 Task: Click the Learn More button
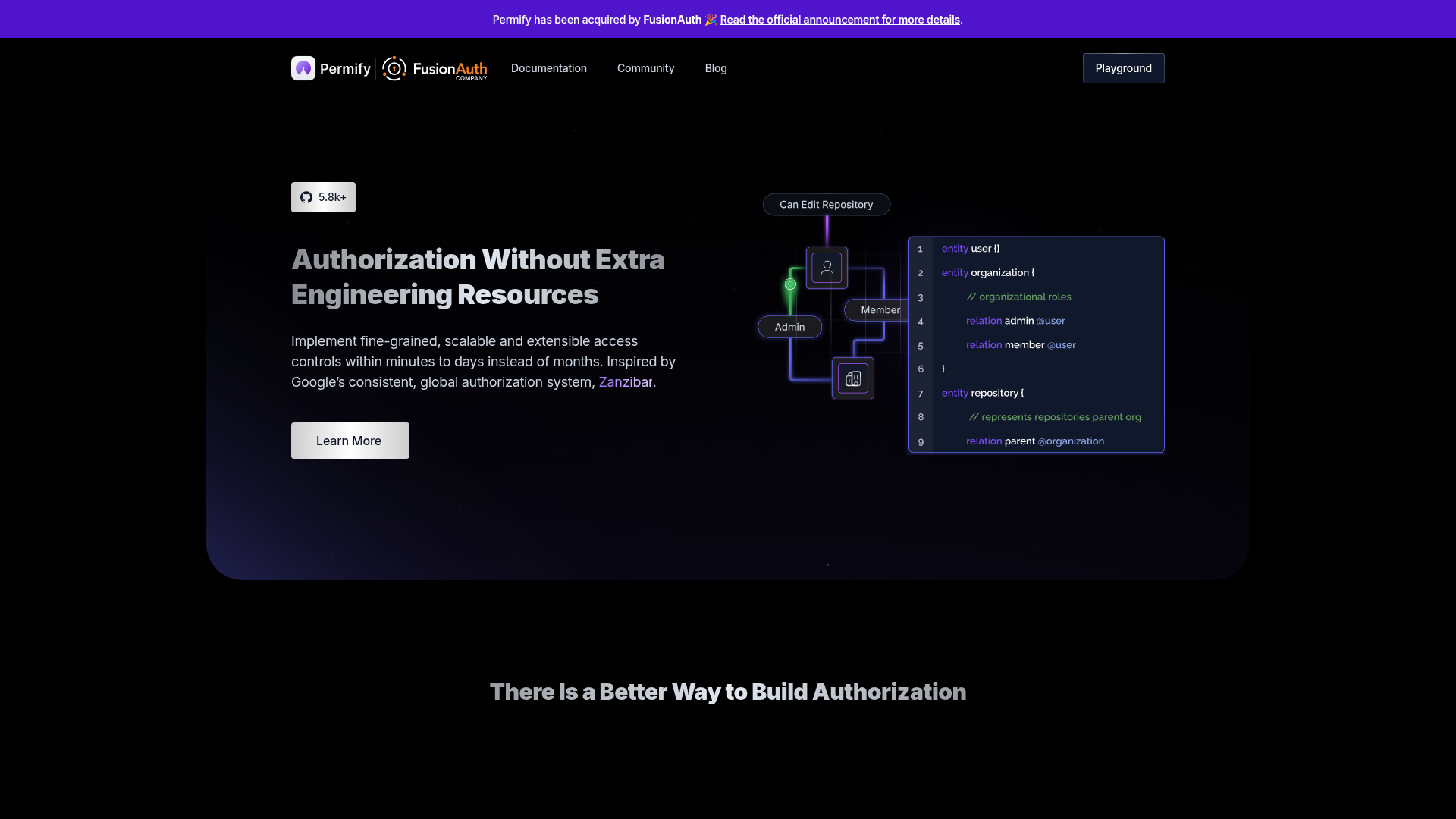click(x=350, y=440)
